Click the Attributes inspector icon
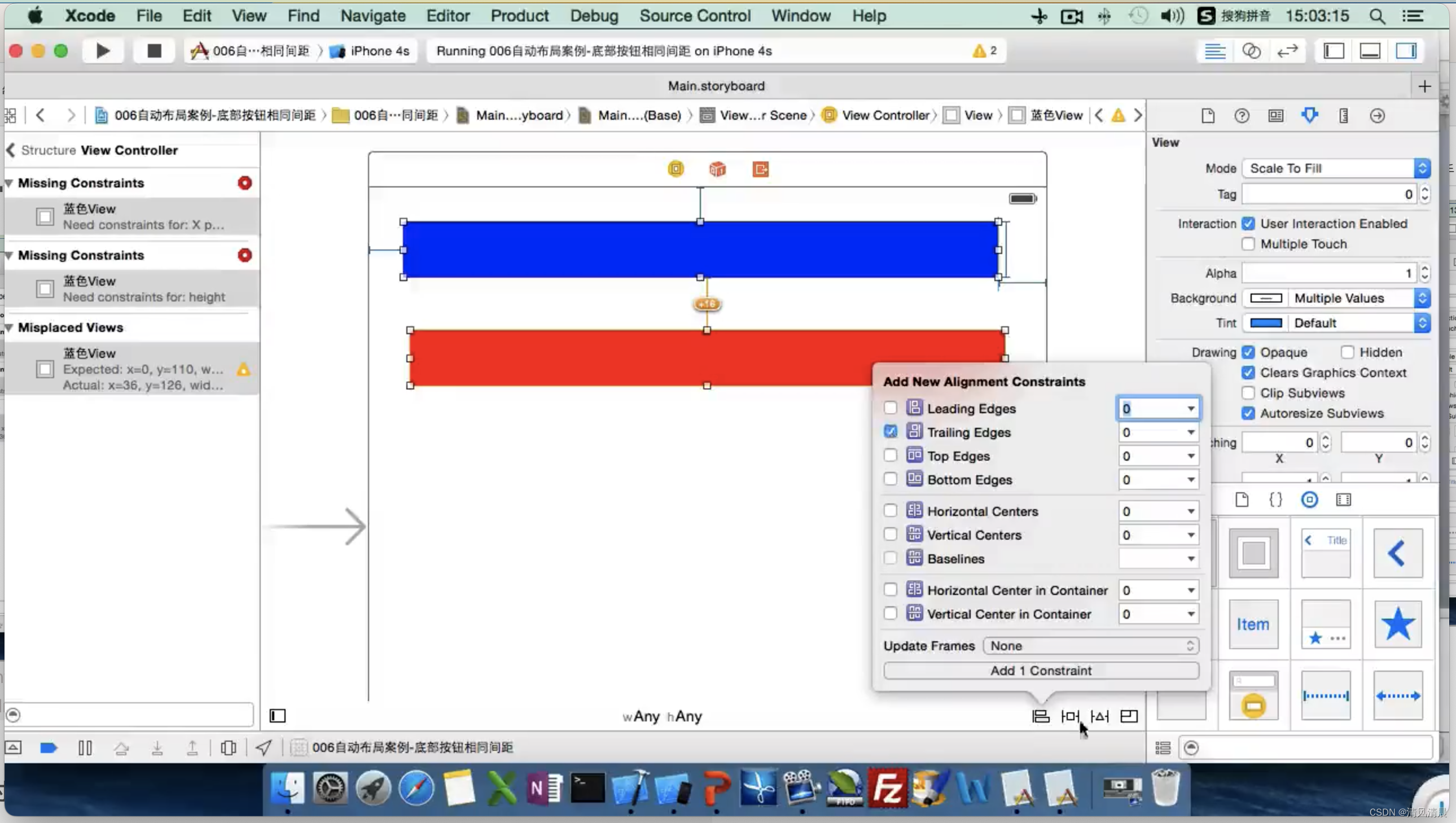Viewport: 1456px width, 823px height. (1310, 115)
